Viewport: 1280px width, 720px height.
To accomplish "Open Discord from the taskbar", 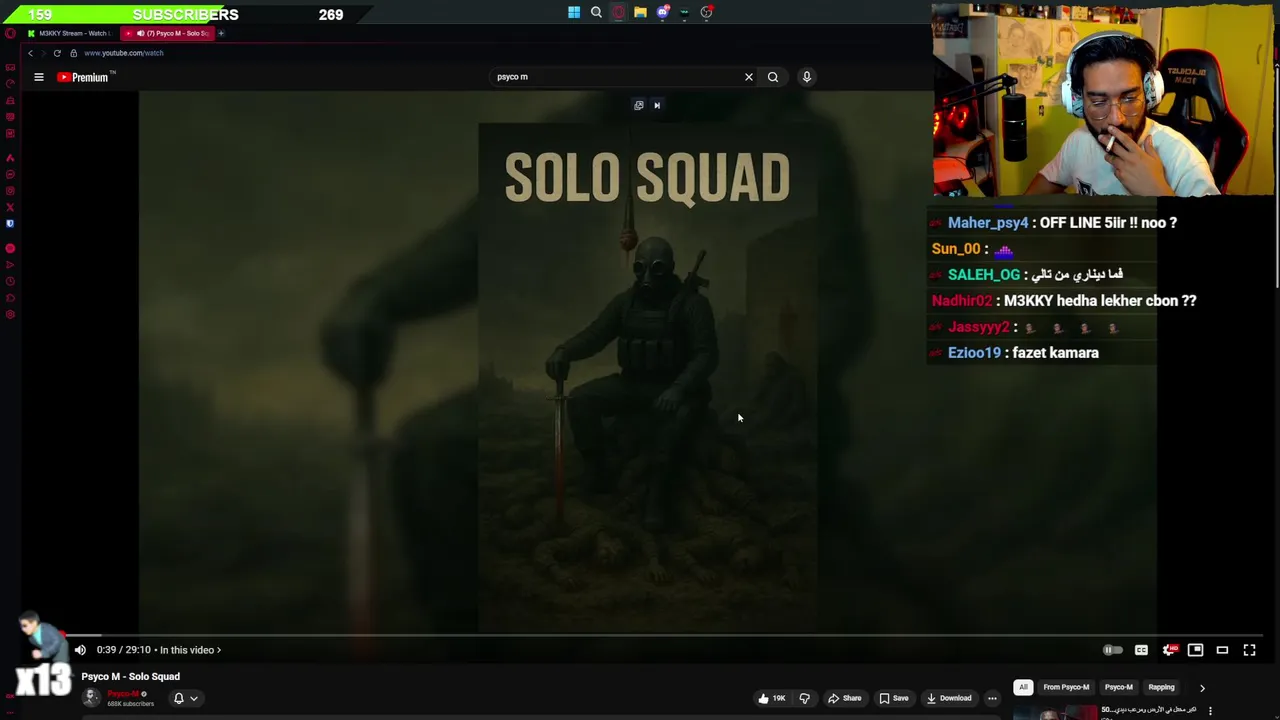I will click(x=662, y=13).
